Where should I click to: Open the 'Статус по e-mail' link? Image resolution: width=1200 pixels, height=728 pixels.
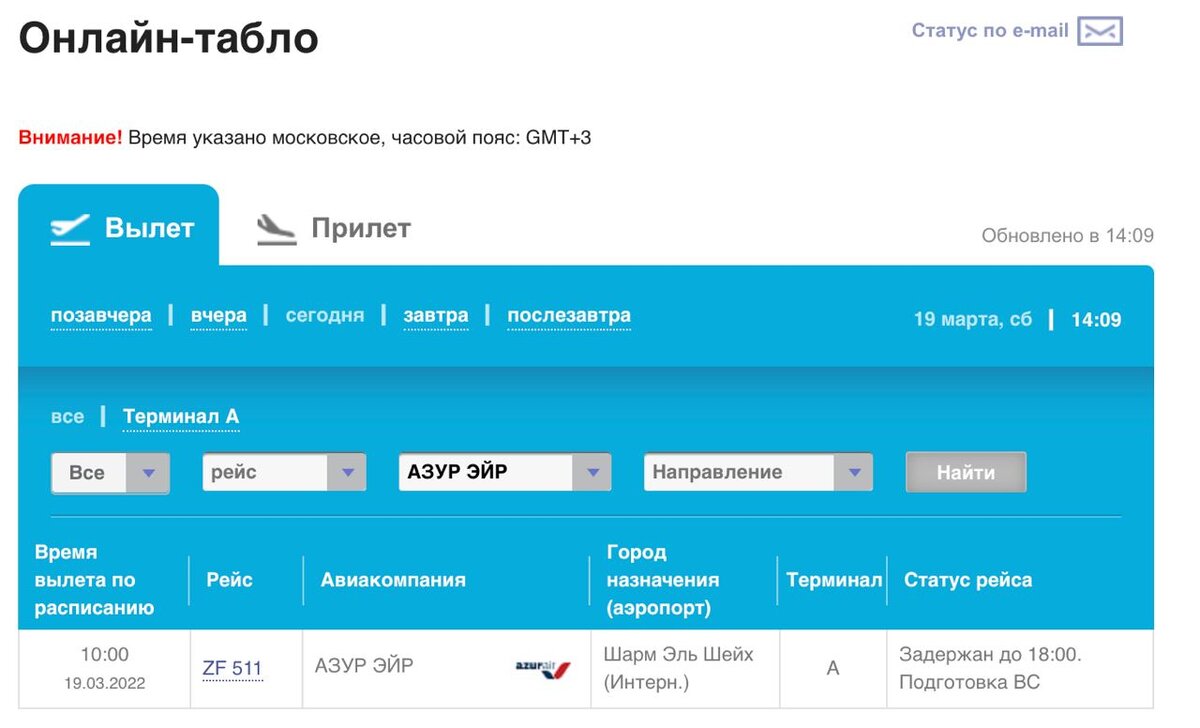(990, 31)
